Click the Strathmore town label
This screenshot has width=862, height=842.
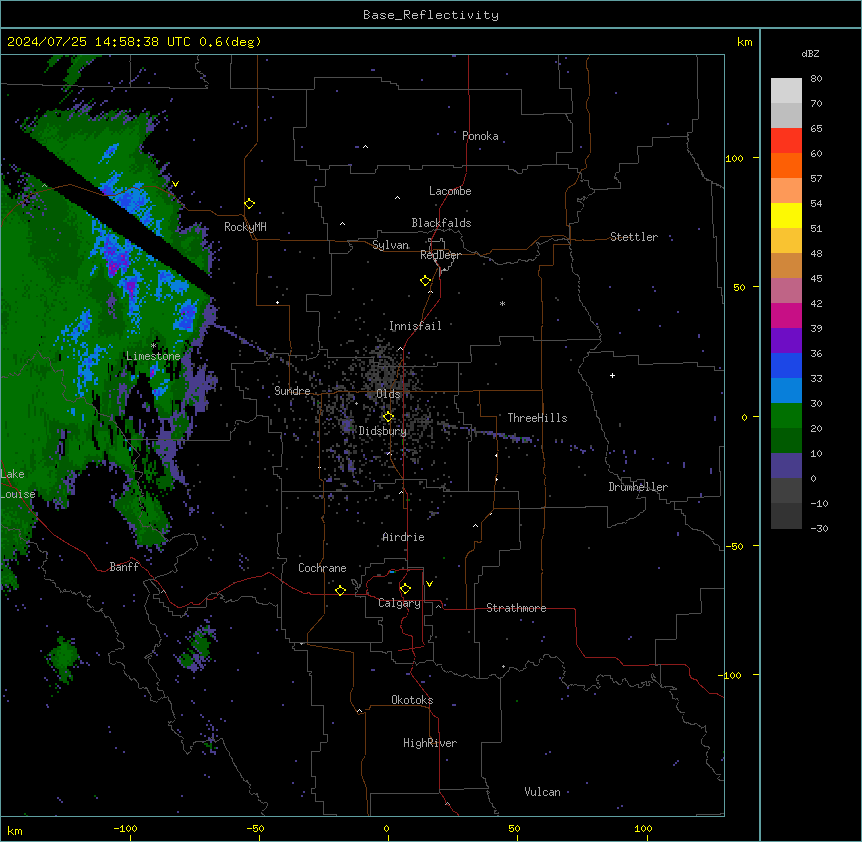[x=516, y=608]
